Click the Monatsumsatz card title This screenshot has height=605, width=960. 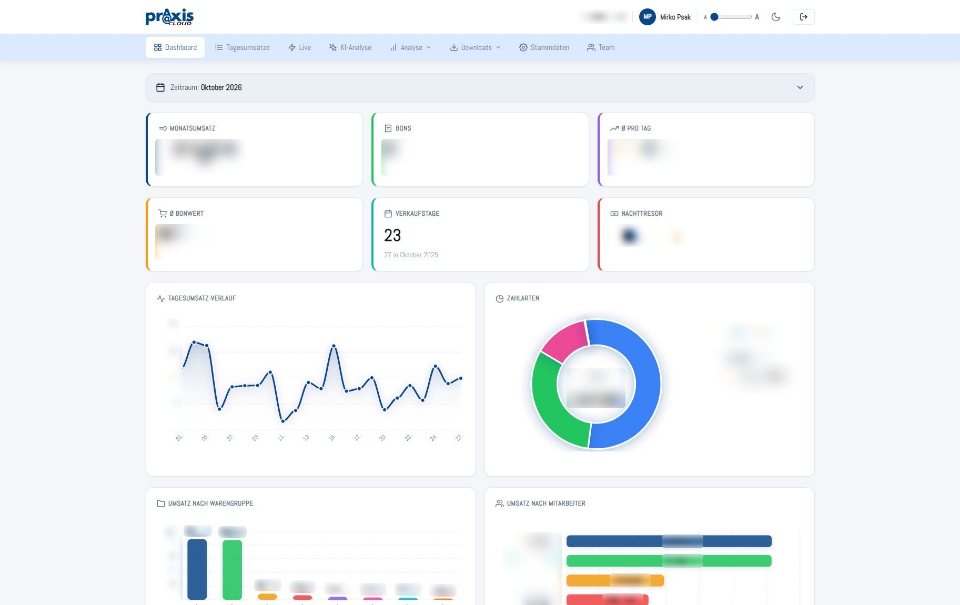[x=192, y=128]
